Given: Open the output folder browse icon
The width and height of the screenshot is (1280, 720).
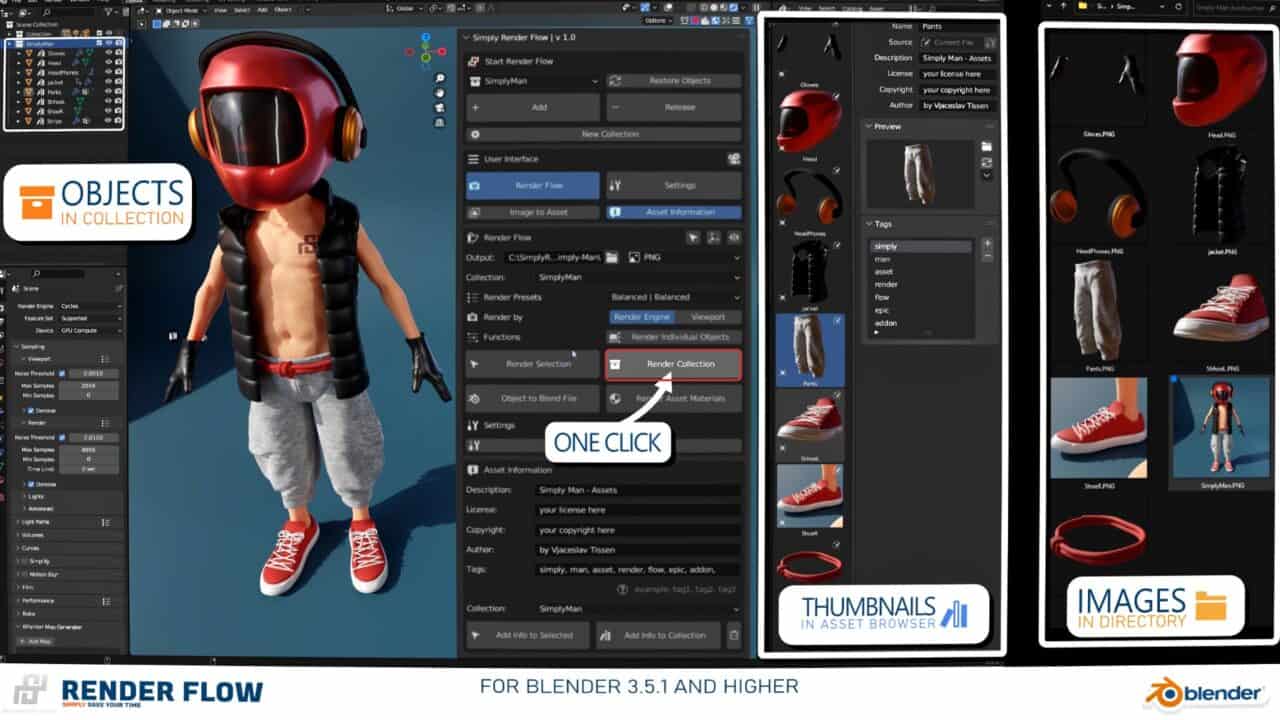Looking at the screenshot, I should (x=612, y=257).
